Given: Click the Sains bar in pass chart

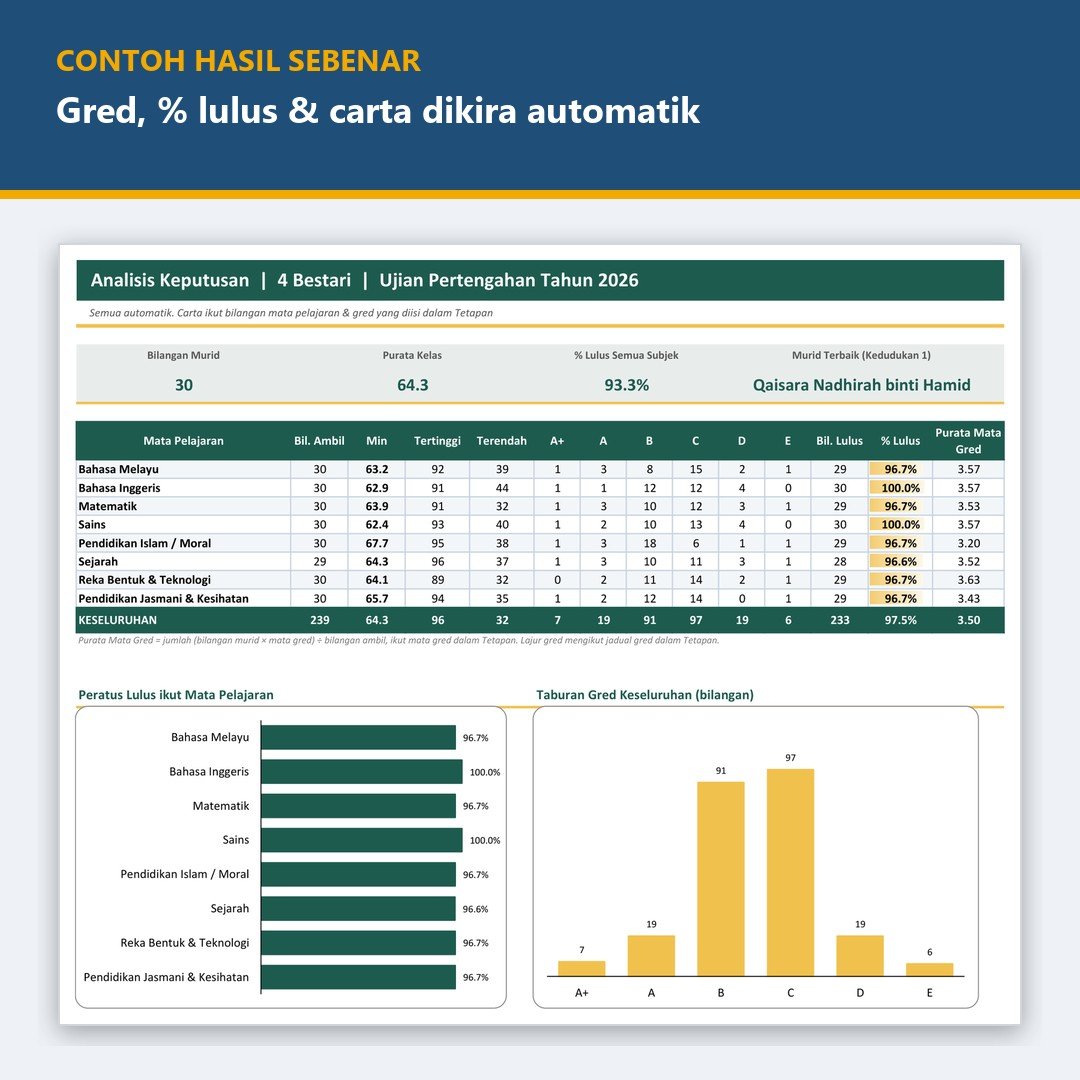Looking at the screenshot, I should tap(362, 840).
